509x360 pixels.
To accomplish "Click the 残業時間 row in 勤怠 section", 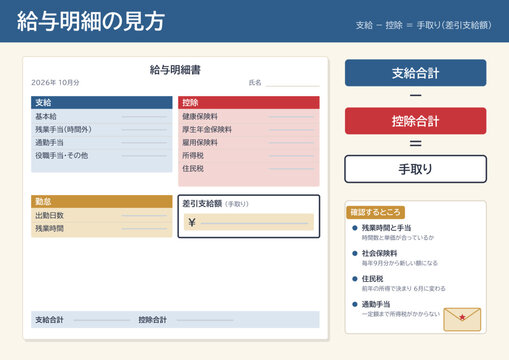I will [x=102, y=229].
